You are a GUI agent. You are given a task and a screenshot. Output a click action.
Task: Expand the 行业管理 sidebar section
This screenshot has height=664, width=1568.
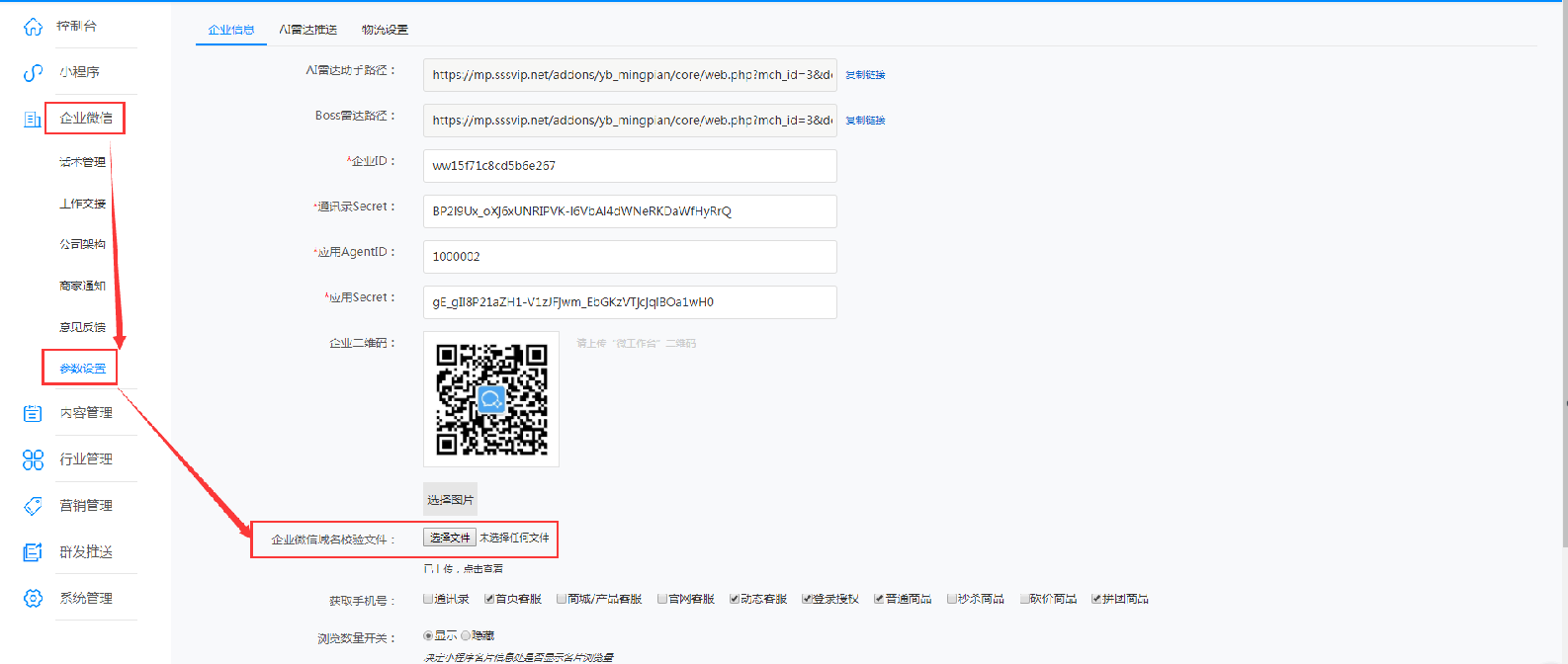pyautogui.click(x=86, y=459)
